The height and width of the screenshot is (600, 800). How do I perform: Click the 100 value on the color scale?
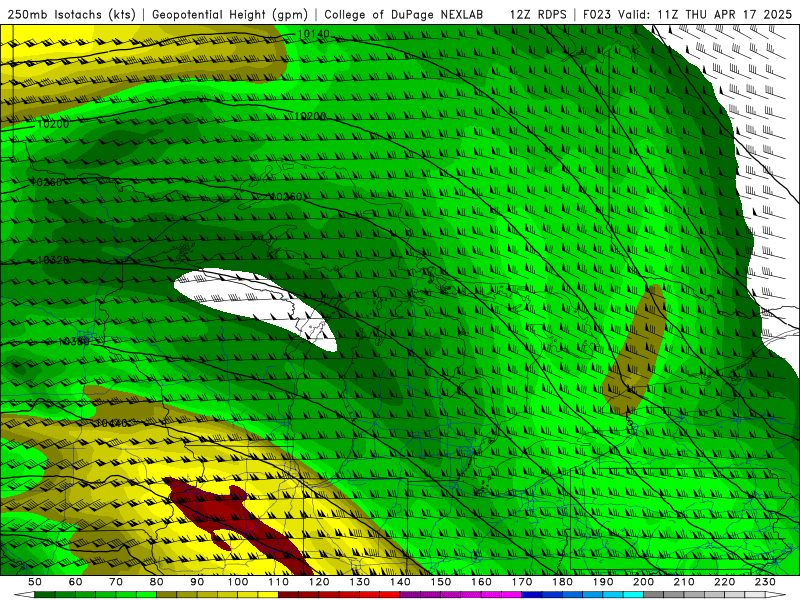[238, 582]
